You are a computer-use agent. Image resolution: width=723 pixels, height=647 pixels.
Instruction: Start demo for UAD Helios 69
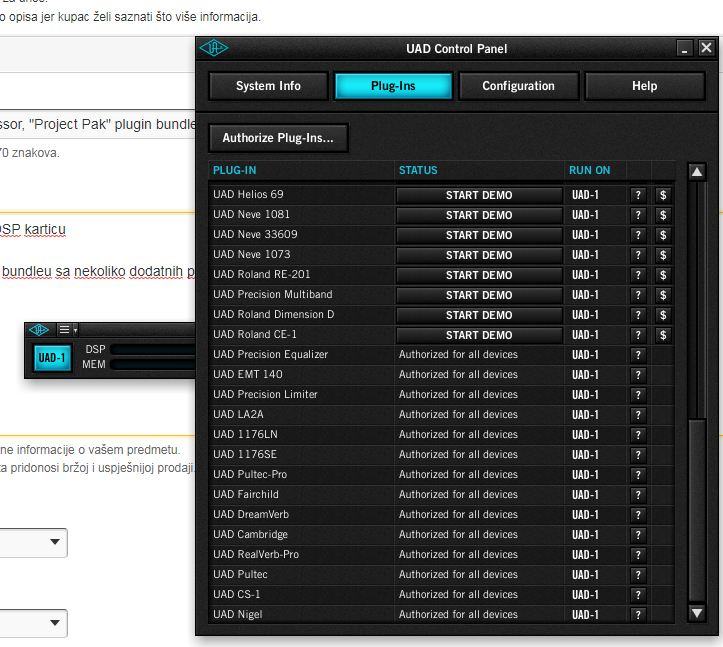point(479,195)
